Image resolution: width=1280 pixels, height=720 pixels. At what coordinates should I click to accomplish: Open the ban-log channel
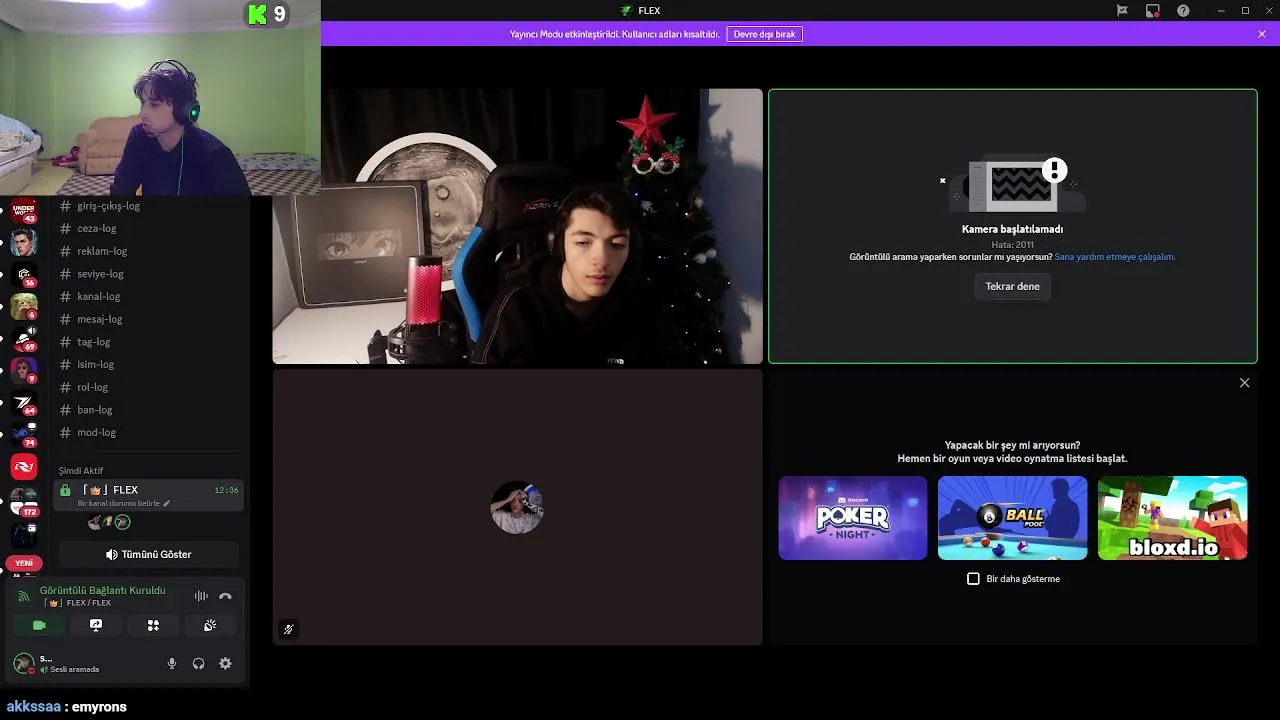pyautogui.click(x=148, y=410)
